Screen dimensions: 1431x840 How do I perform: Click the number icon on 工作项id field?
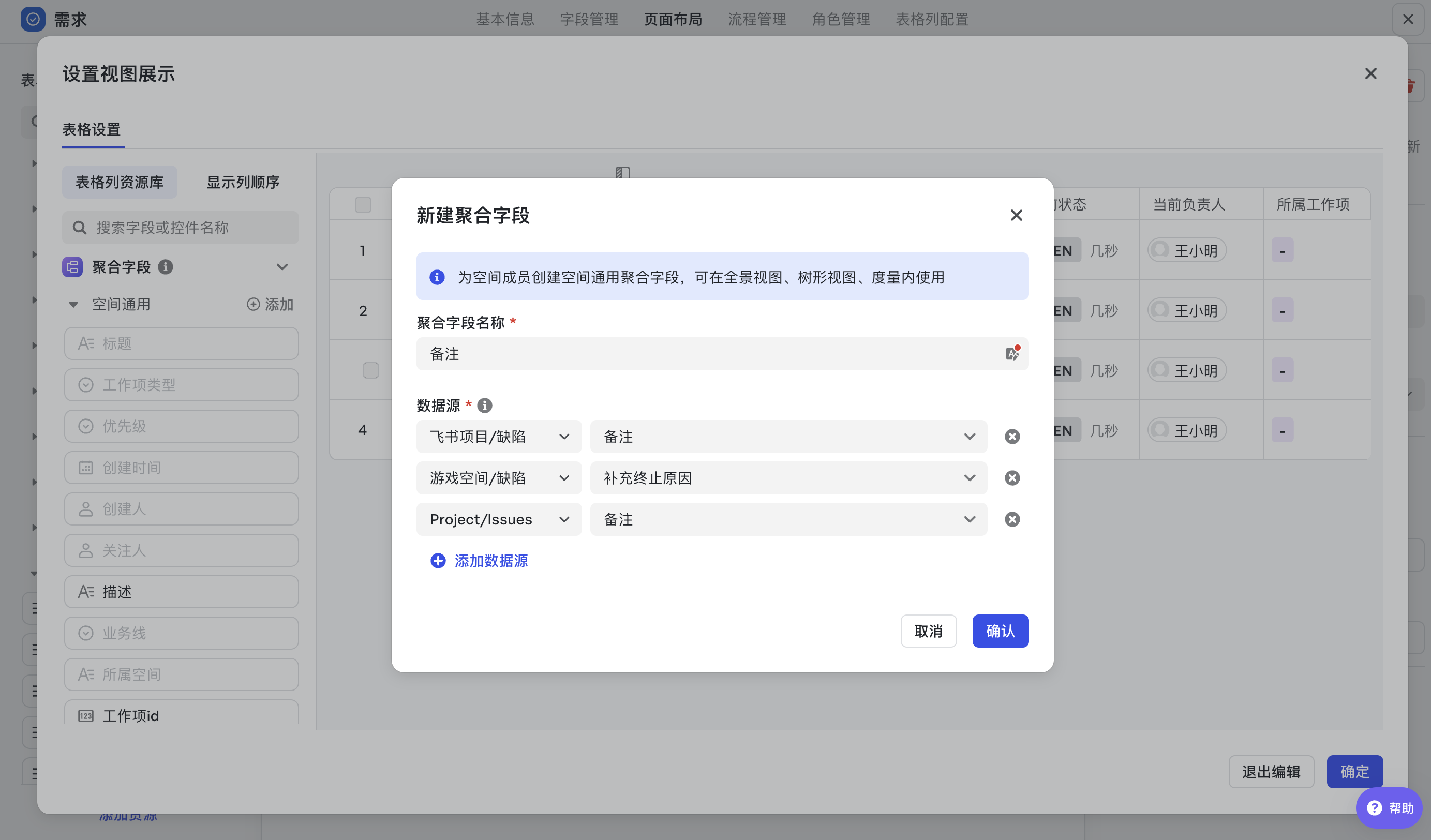pyautogui.click(x=86, y=716)
